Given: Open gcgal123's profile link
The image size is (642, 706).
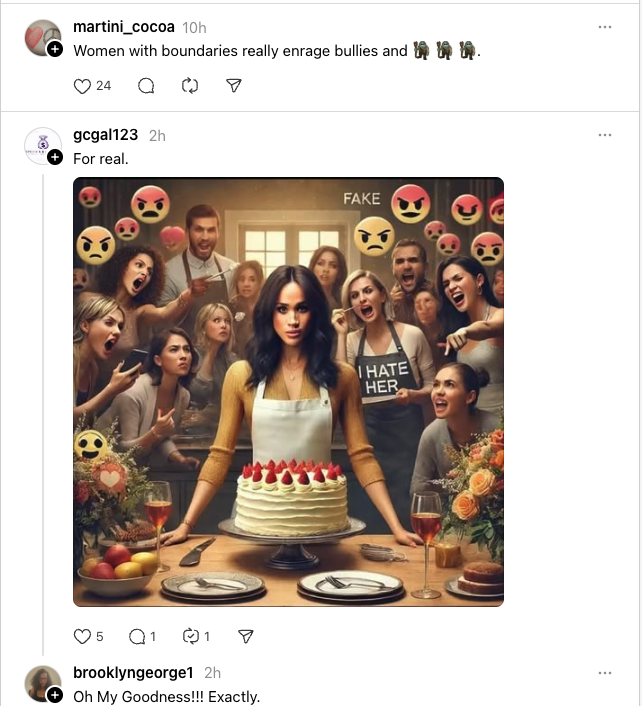Looking at the screenshot, I should click(x=106, y=135).
